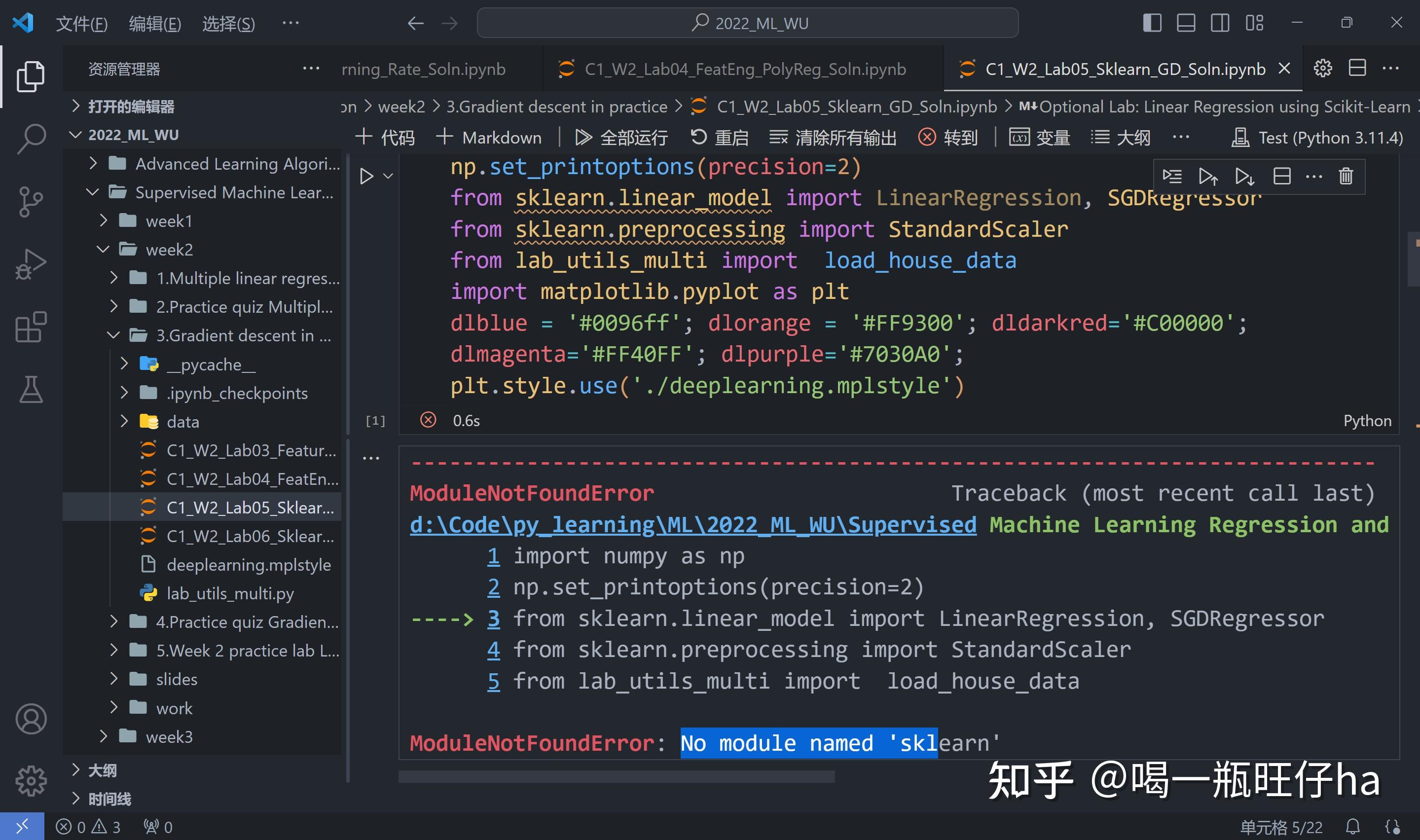Image resolution: width=1420 pixels, height=840 pixels.
Task: Execute cells above from cell toolbar
Action: point(1208,177)
